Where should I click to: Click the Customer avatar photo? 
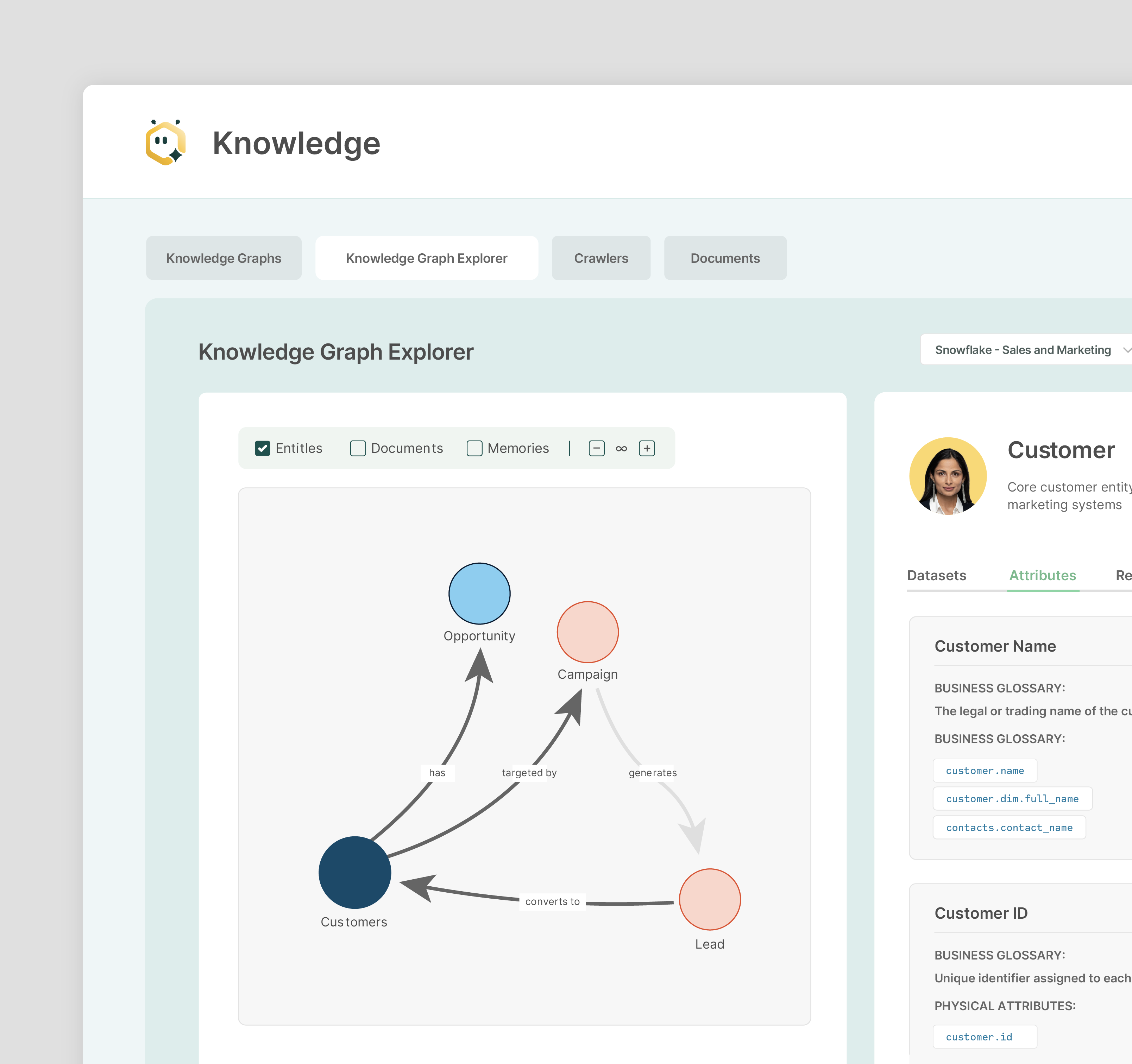pyautogui.click(x=948, y=476)
